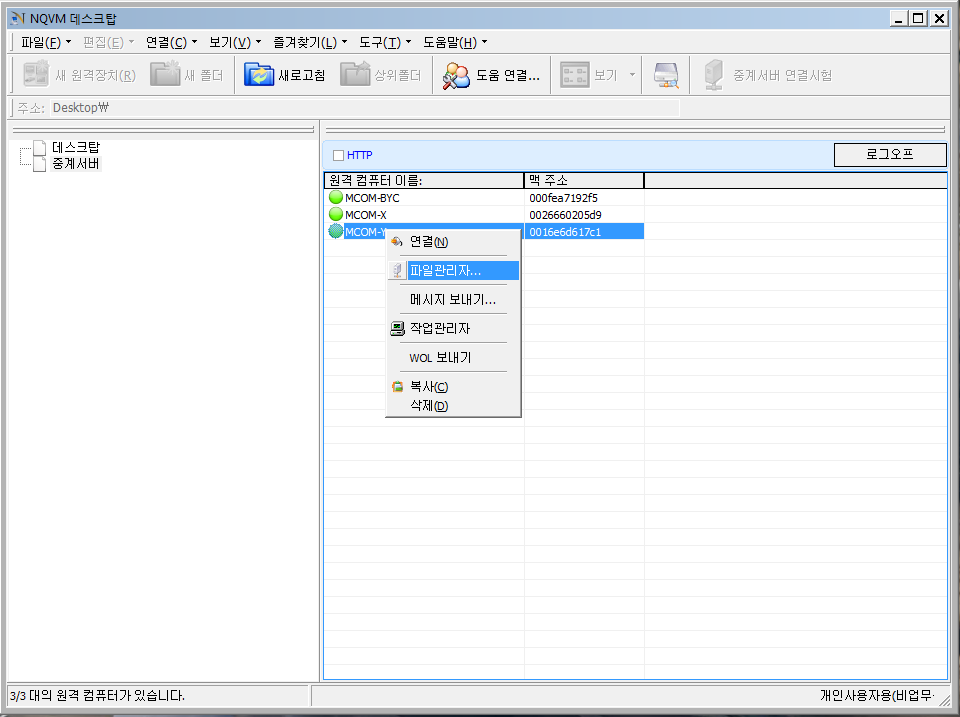Open the 보기(V) menu

pos(235,42)
